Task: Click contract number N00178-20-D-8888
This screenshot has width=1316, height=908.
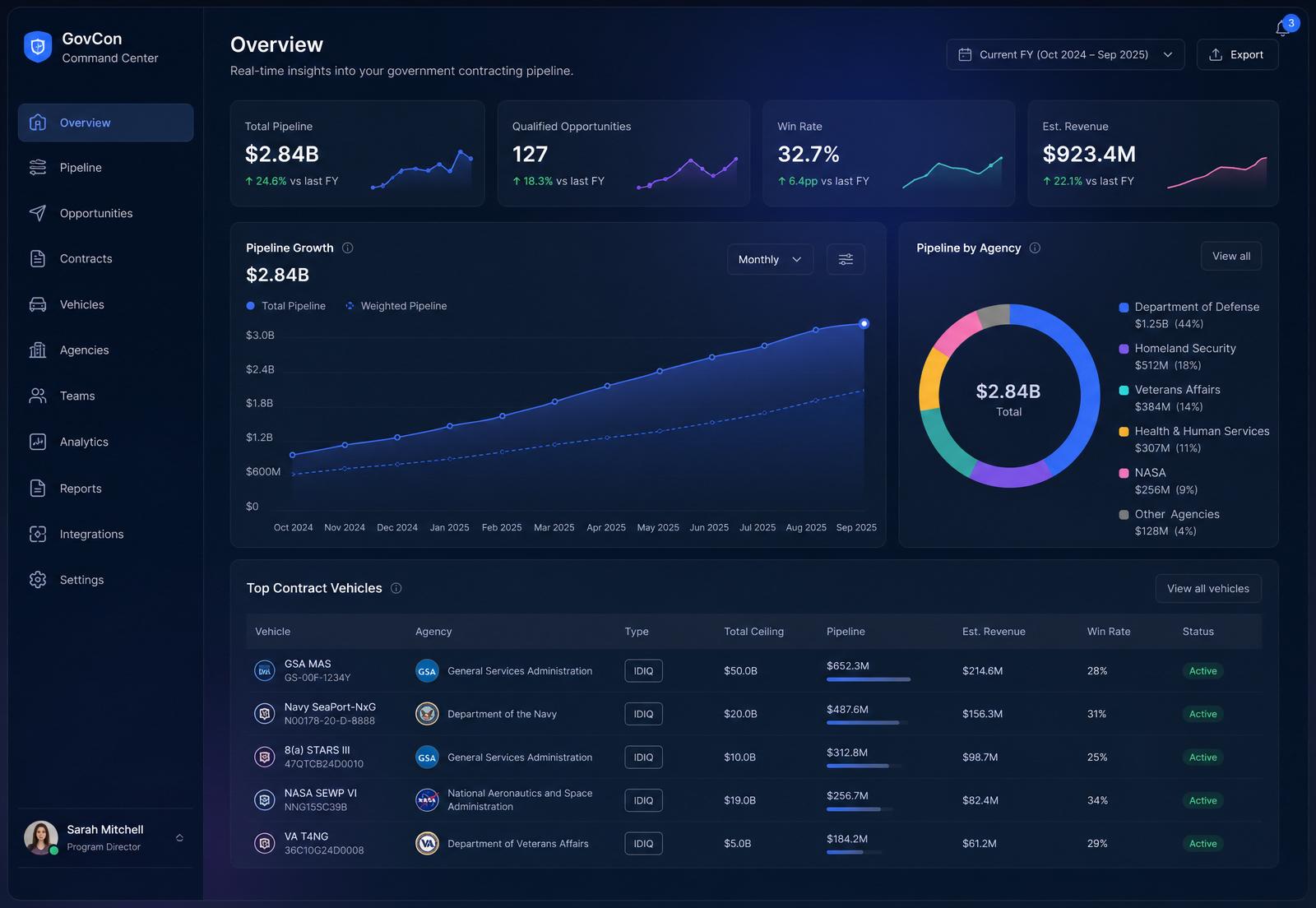Action: tap(330, 720)
